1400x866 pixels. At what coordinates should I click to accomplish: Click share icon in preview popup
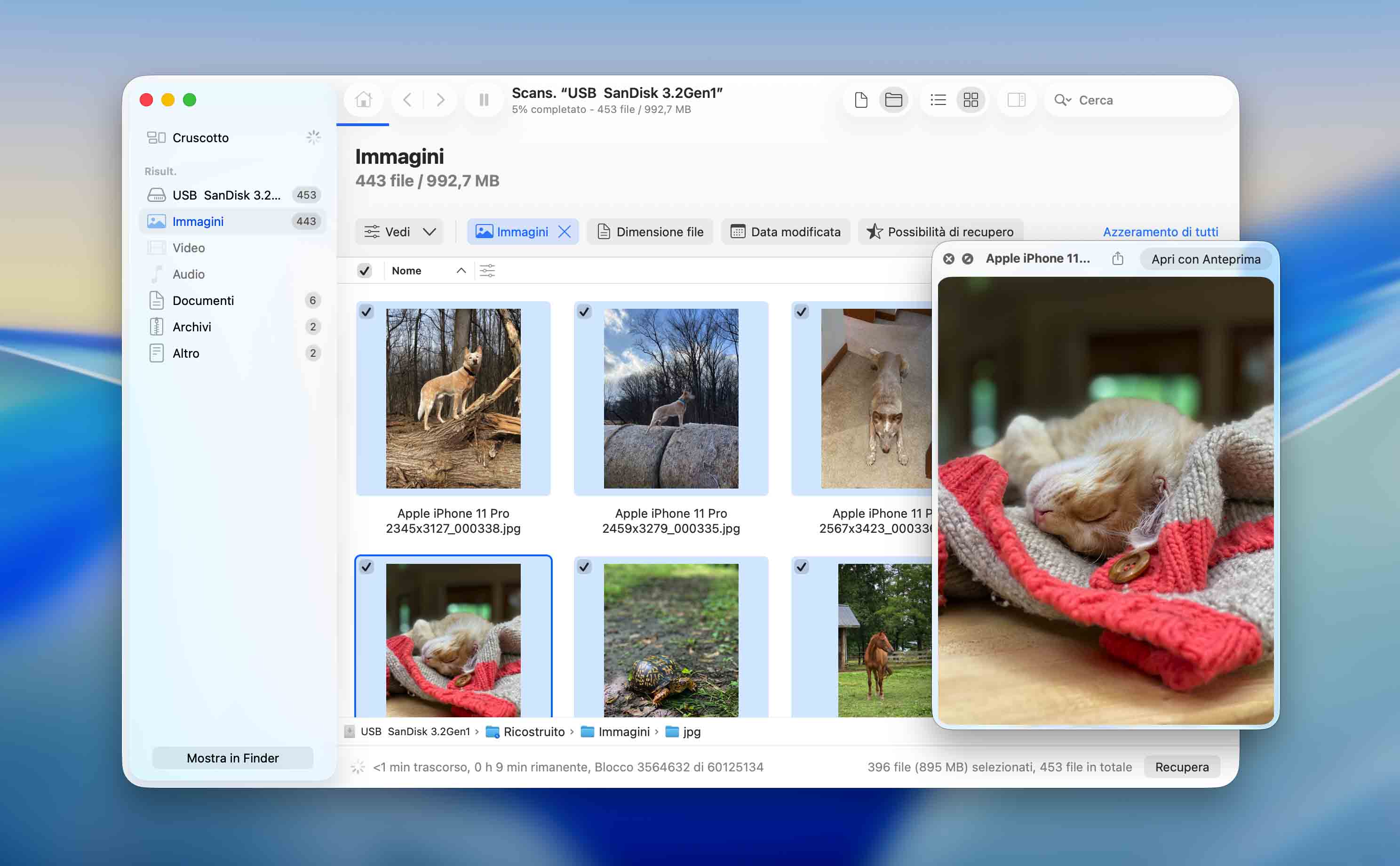[1117, 259]
